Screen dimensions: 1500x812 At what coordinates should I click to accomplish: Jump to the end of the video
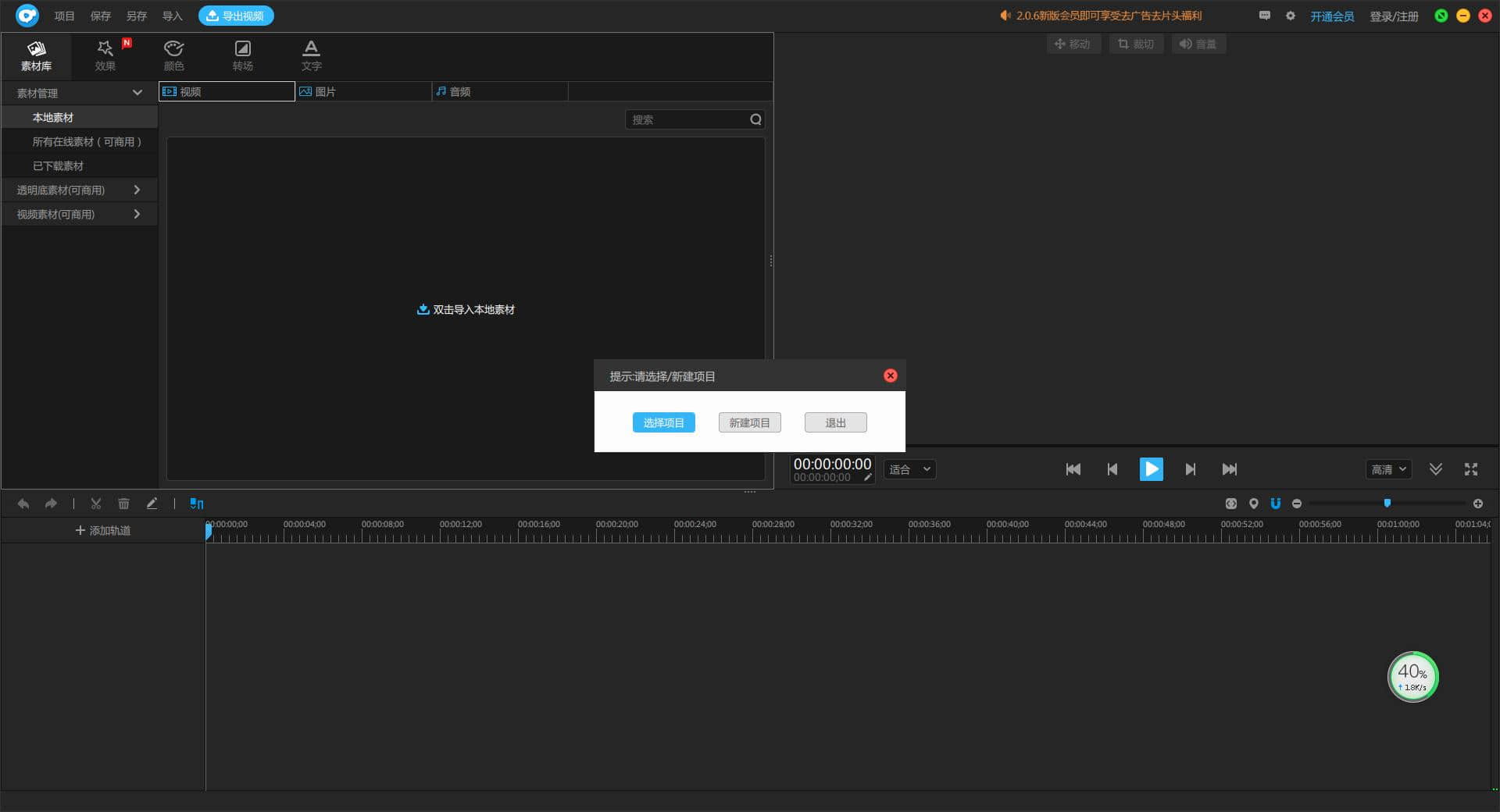(1229, 469)
